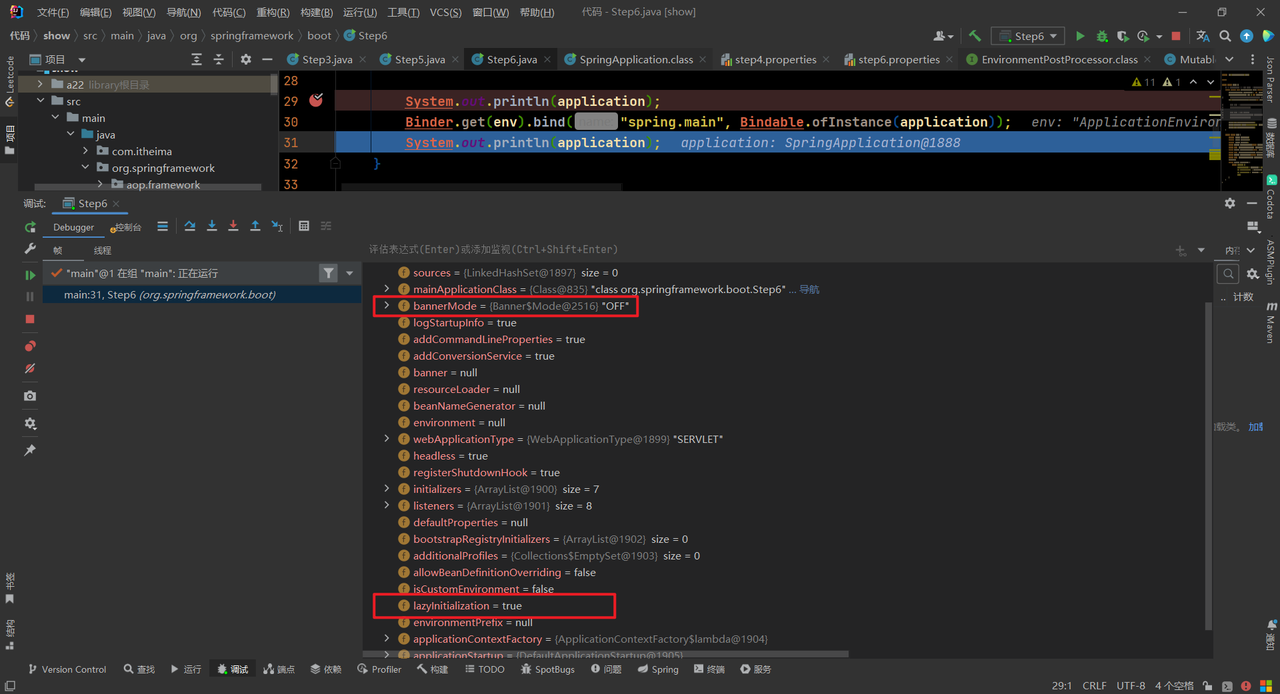Collapse the org.springframework package

(86, 168)
